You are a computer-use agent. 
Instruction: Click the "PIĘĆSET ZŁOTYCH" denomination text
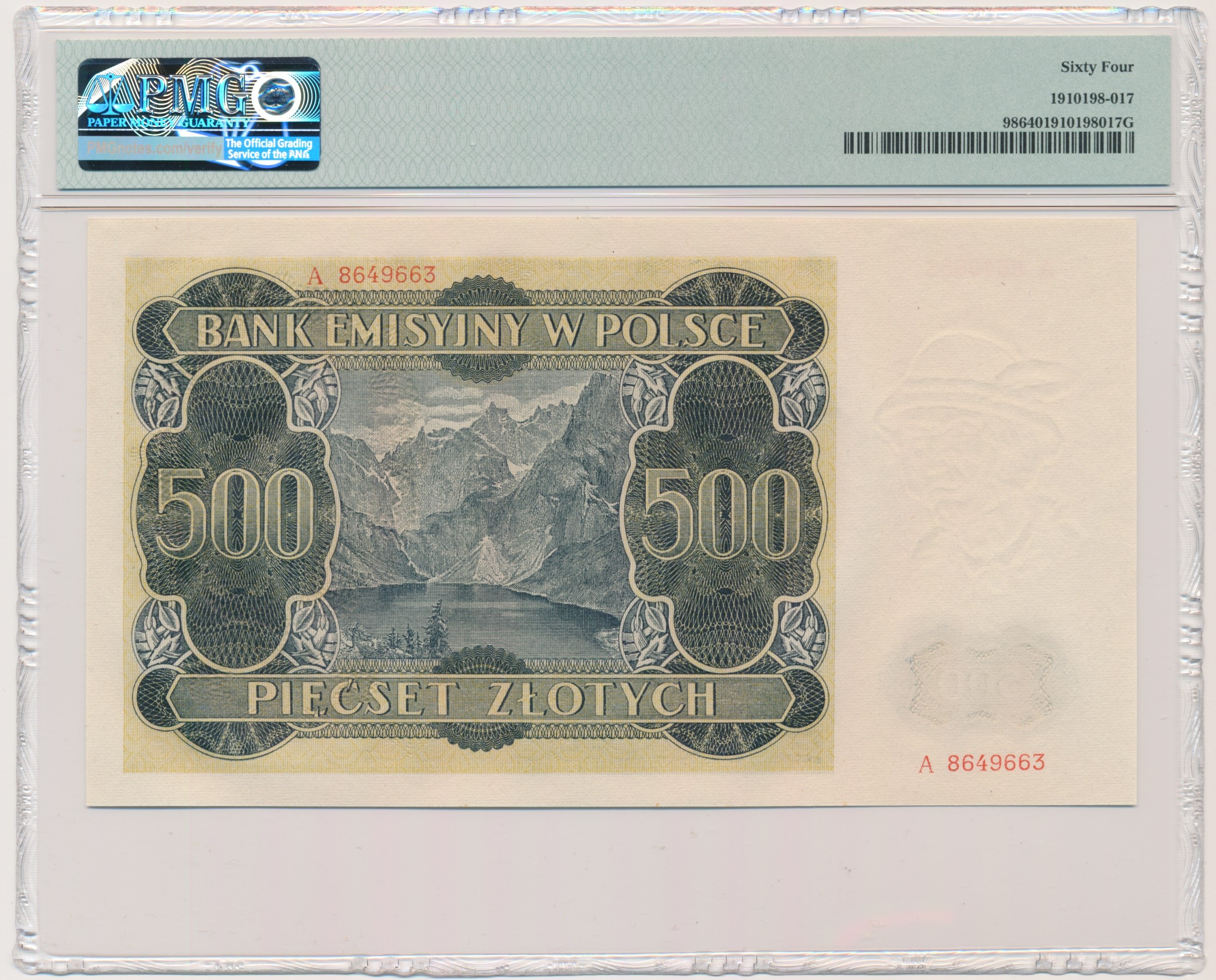482,699
